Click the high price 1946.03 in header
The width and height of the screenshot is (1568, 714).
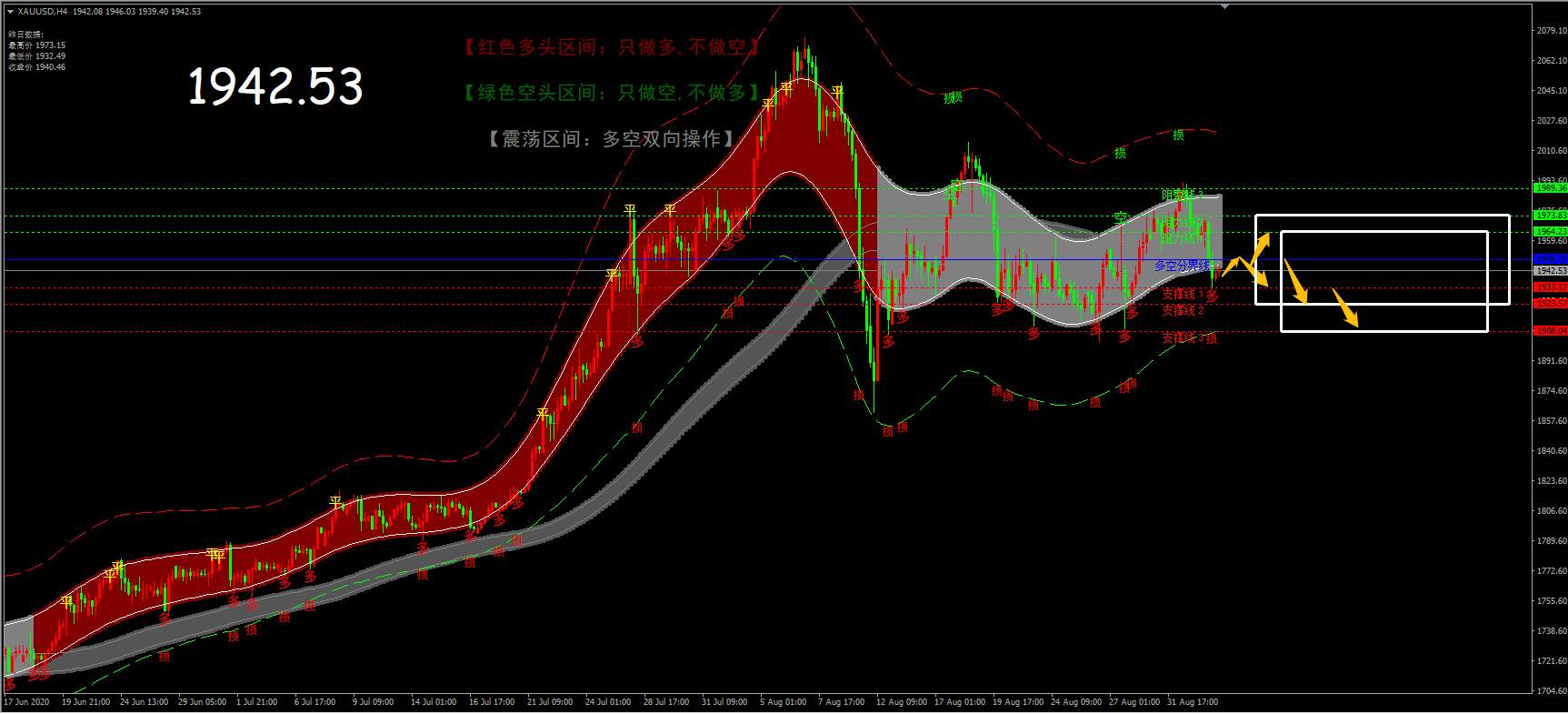[x=120, y=12]
